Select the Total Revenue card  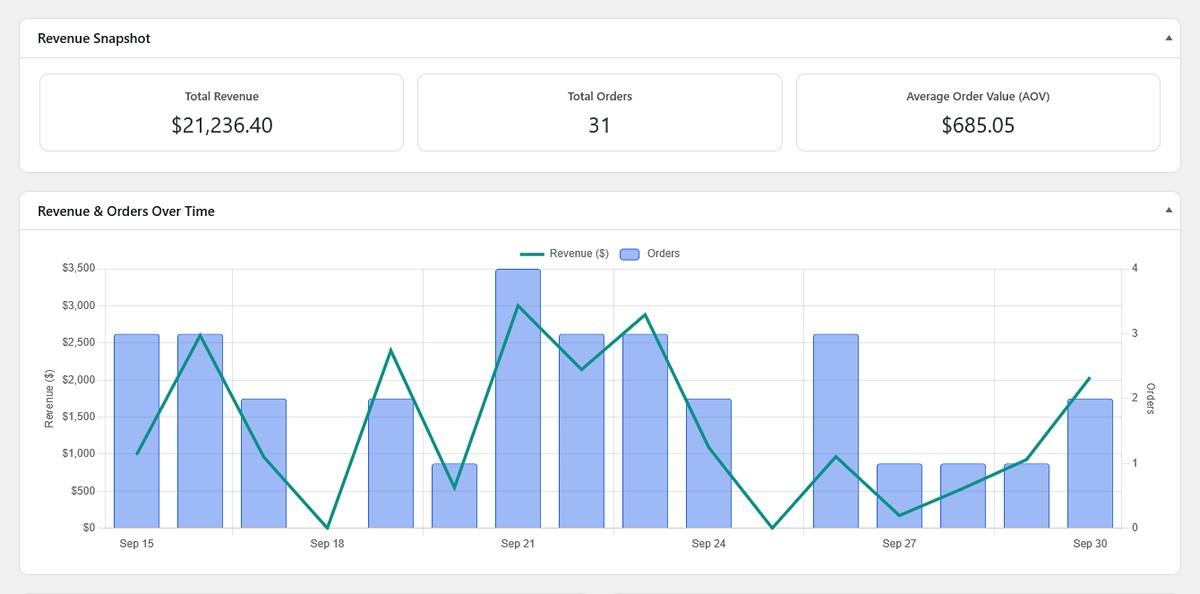click(x=221, y=112)
